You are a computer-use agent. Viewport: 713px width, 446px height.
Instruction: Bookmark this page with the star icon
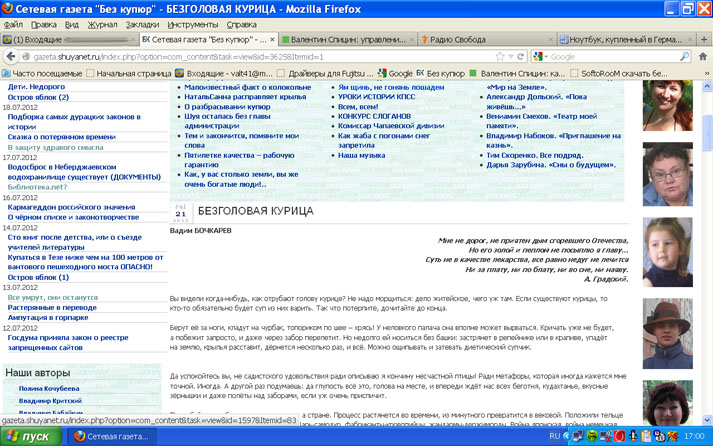(x=500, y=56)
